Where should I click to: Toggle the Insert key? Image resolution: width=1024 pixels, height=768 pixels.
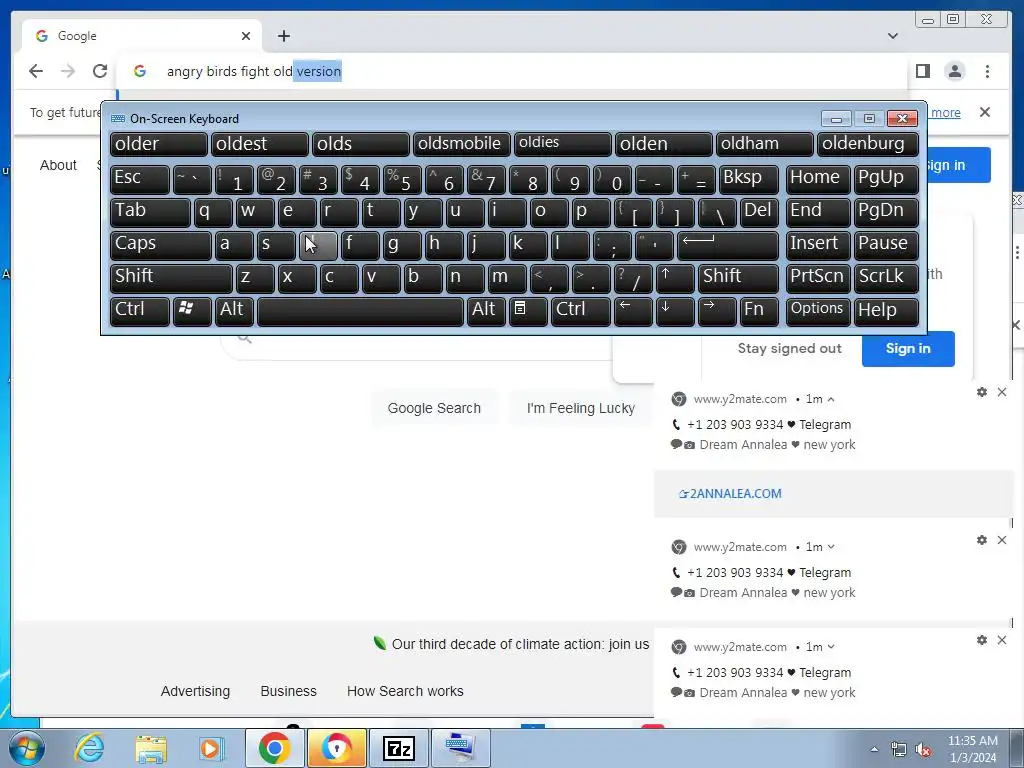(x=817, y=246)
